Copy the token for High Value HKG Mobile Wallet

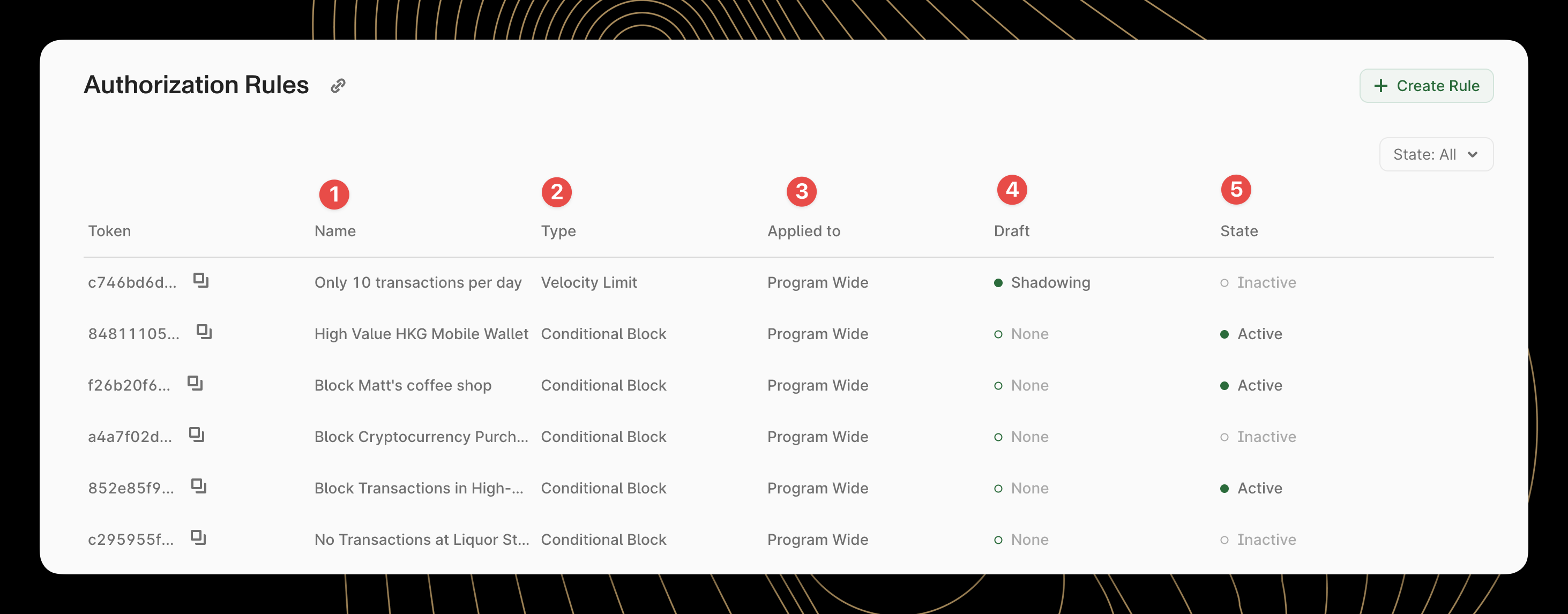(x=204, y=332)
